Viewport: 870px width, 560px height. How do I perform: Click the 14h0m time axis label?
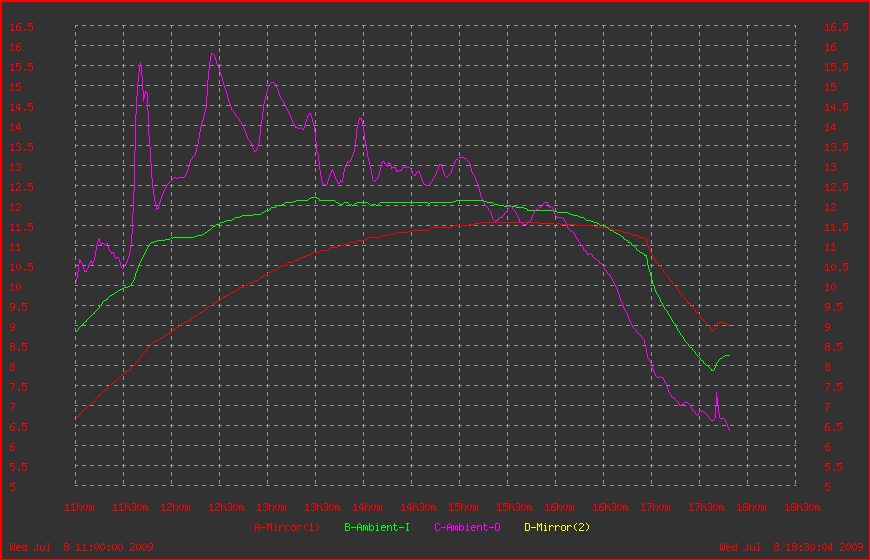coord(367,507)
